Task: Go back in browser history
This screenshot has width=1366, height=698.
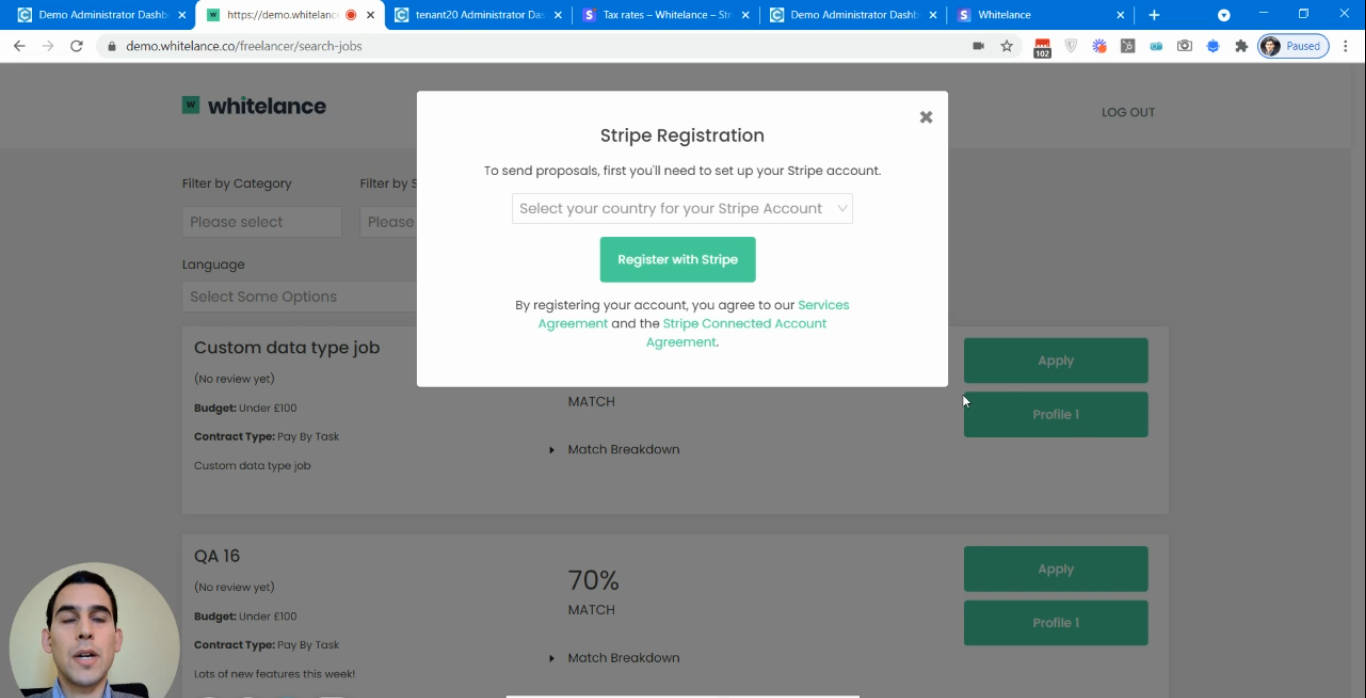Action: [x=19, y=46]
